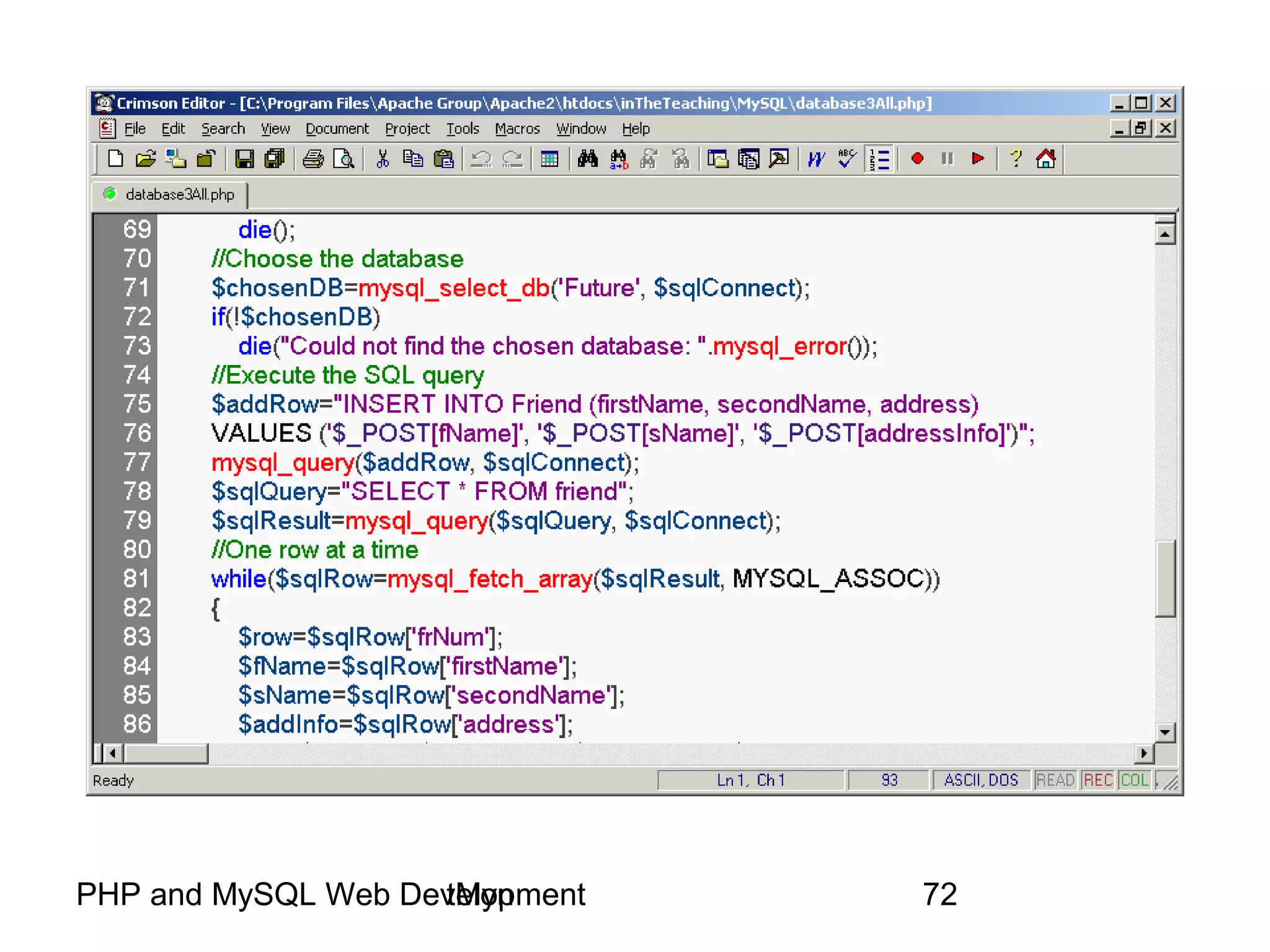Save the file with the floppy disk icon

(x=244, y=159)
